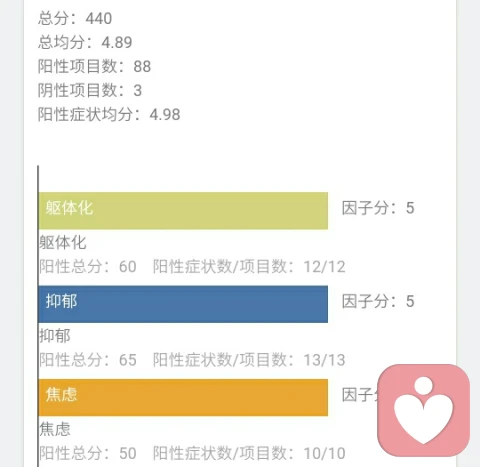Click the 总分 440 text line
This screenshot has width=480, height=467.
75,18
